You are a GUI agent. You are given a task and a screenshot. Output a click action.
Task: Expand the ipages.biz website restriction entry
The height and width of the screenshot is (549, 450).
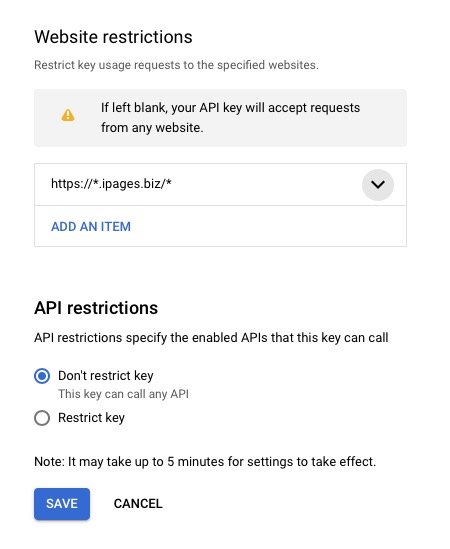(378, 185)
